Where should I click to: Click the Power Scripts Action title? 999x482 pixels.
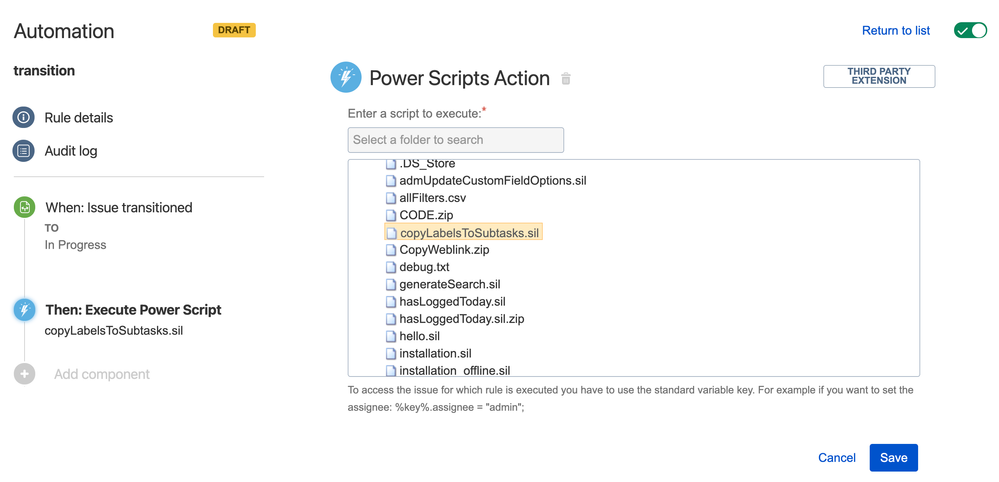pyautogui.click(x=459, y=78)
